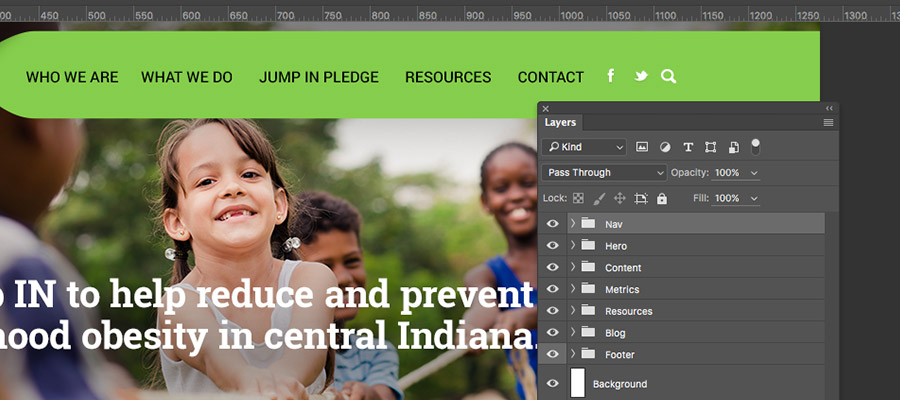Expand the Content group chevron
This screenshot has width=900, height=400.
(572, 267)
